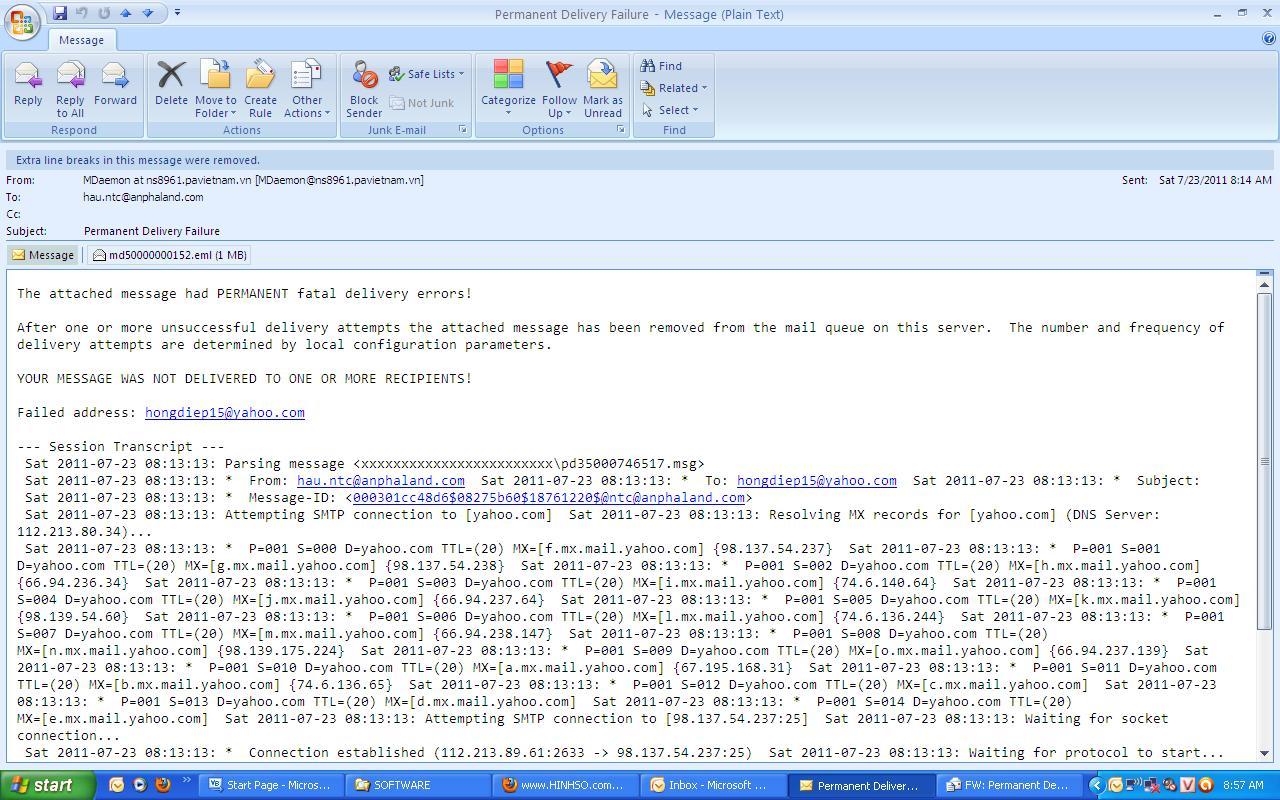Click the taskbar clock 8:57 AM

pyautogui.click(x=1243, y=785)
